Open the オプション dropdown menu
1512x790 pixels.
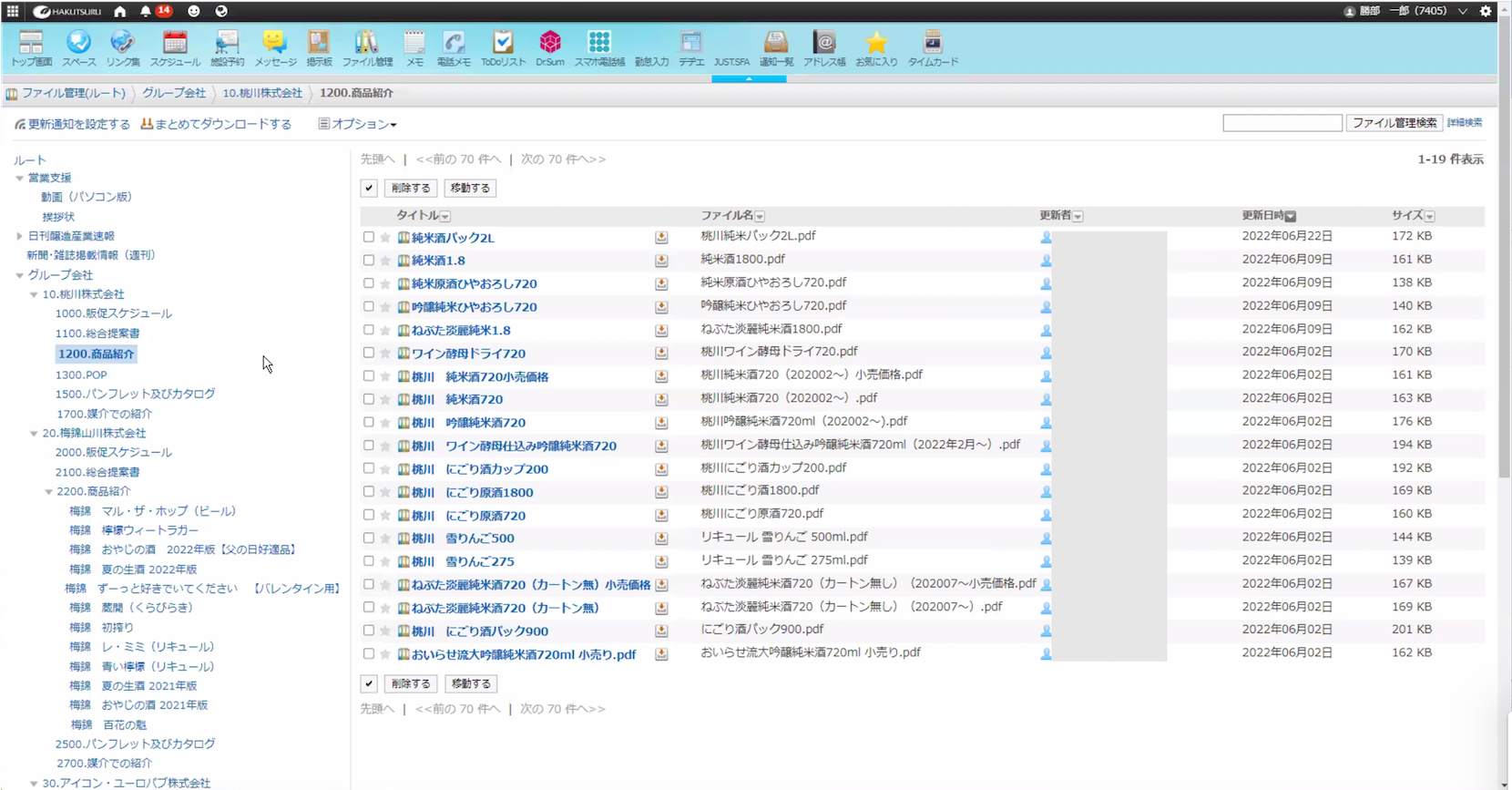pos(357,124)
